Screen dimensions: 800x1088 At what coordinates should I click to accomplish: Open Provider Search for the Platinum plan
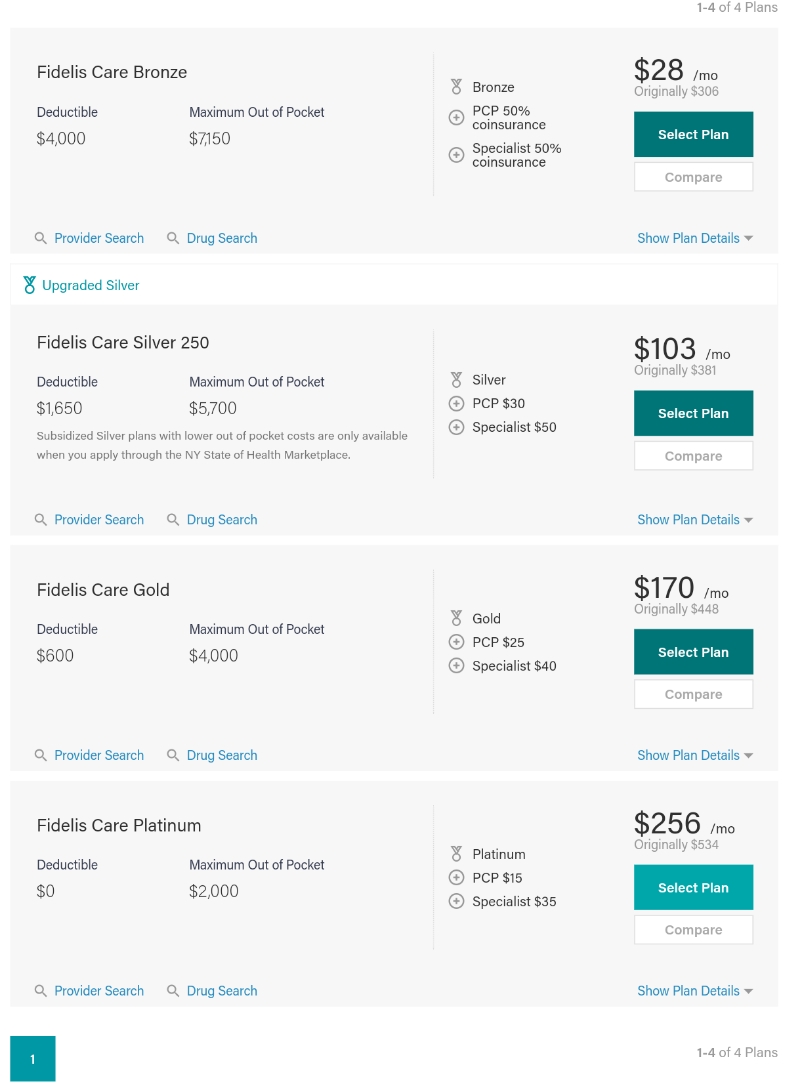(x=98, y=991)
